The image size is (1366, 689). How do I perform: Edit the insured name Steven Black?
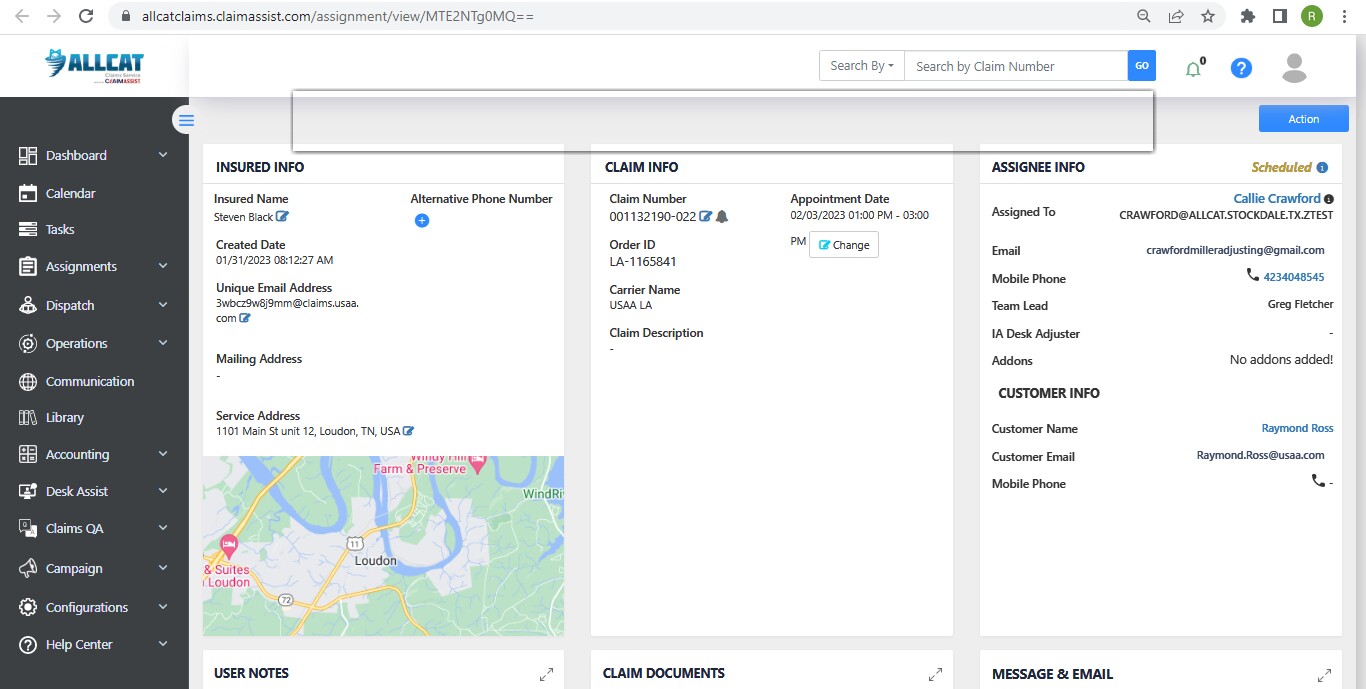(x=283, y=217)
